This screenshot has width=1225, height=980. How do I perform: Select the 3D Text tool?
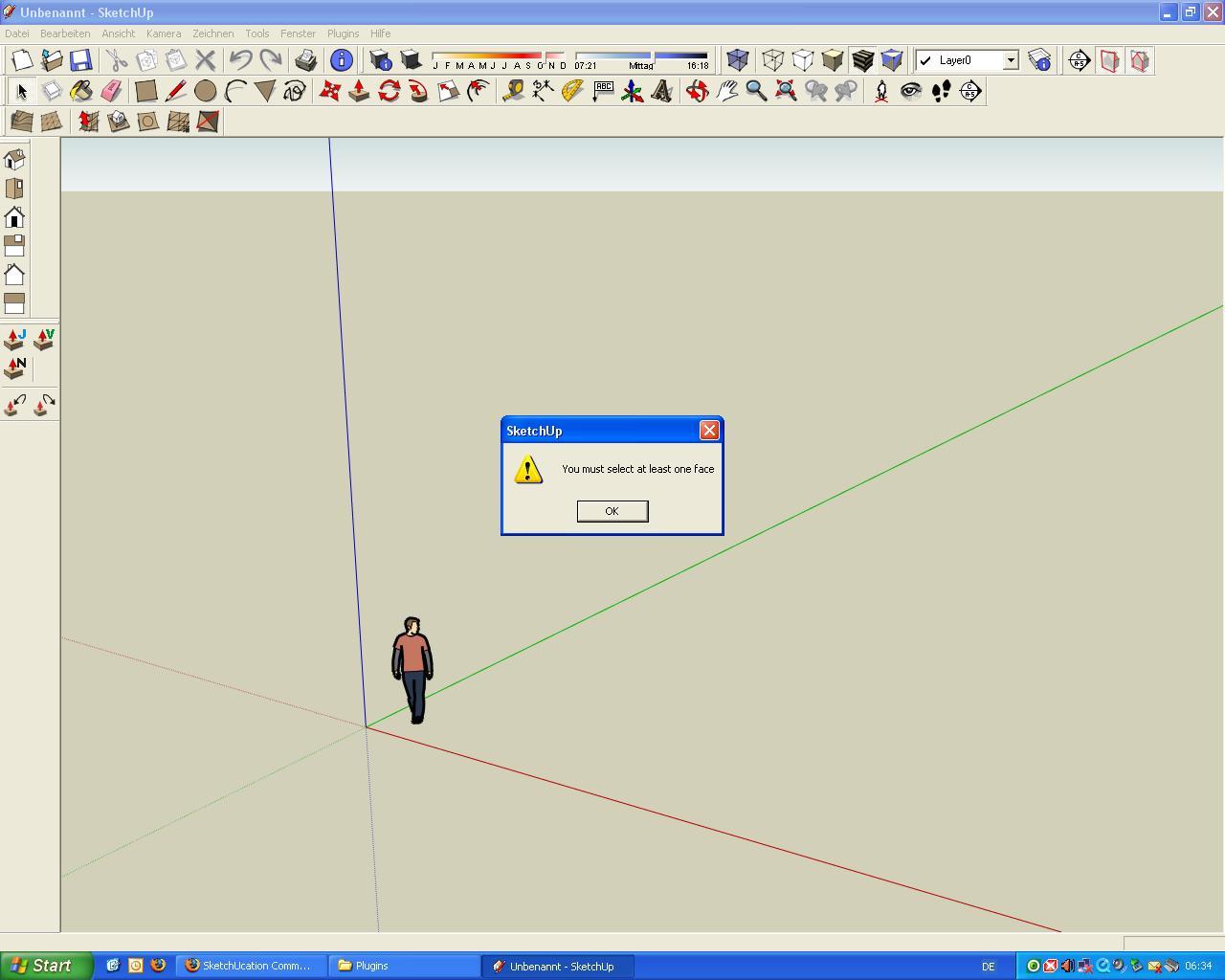[x=661, y=91]
